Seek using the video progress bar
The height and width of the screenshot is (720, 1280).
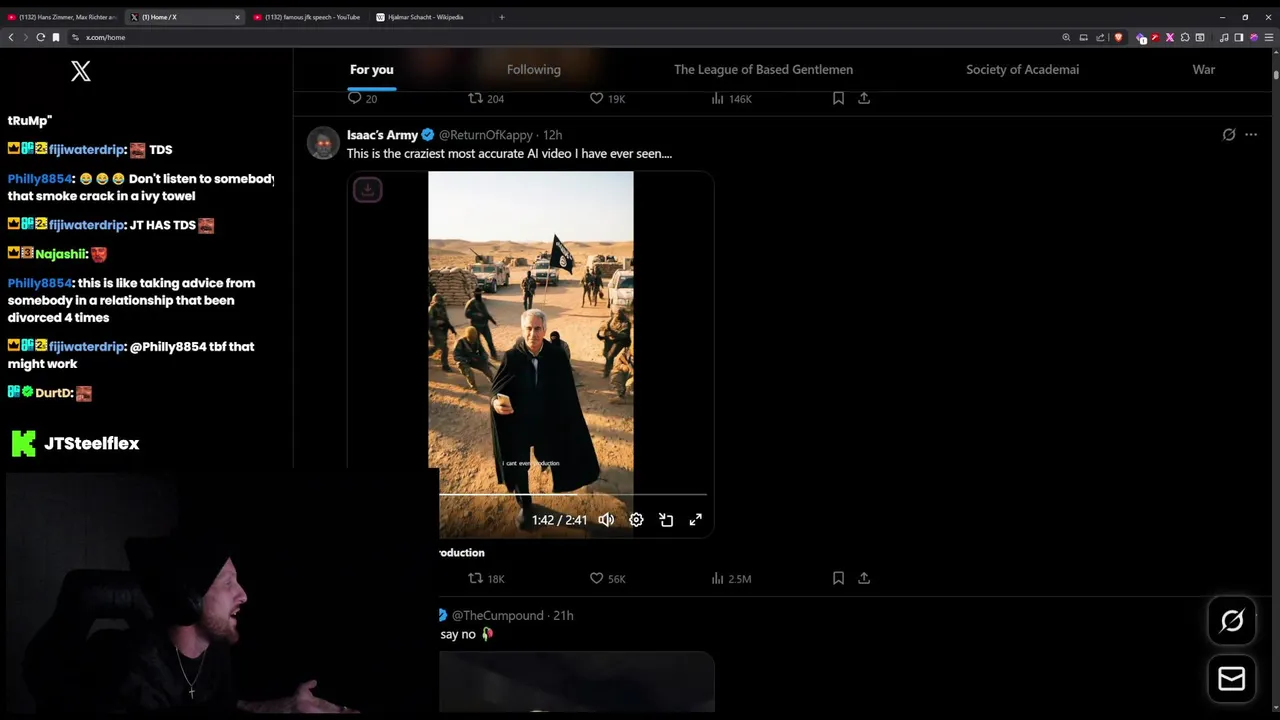pos(572,494)
